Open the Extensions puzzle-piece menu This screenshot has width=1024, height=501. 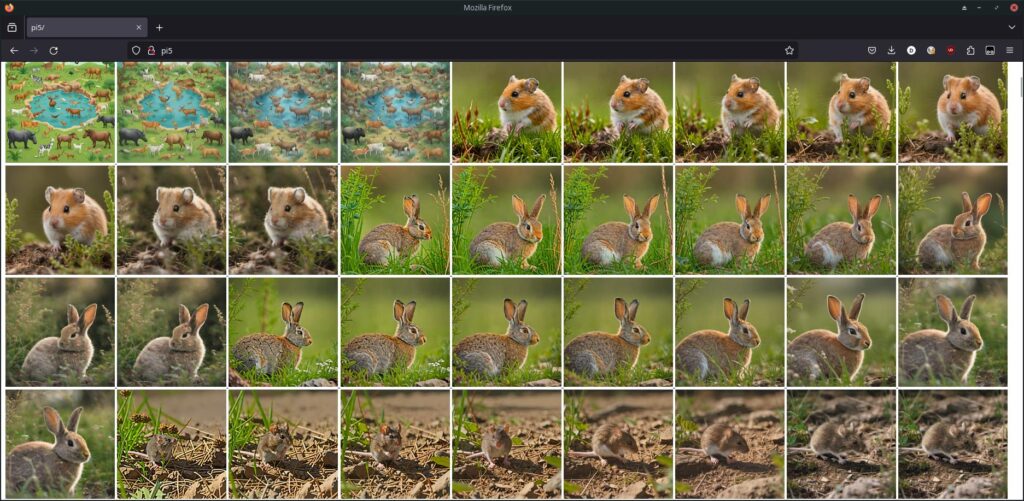(970, 50)
